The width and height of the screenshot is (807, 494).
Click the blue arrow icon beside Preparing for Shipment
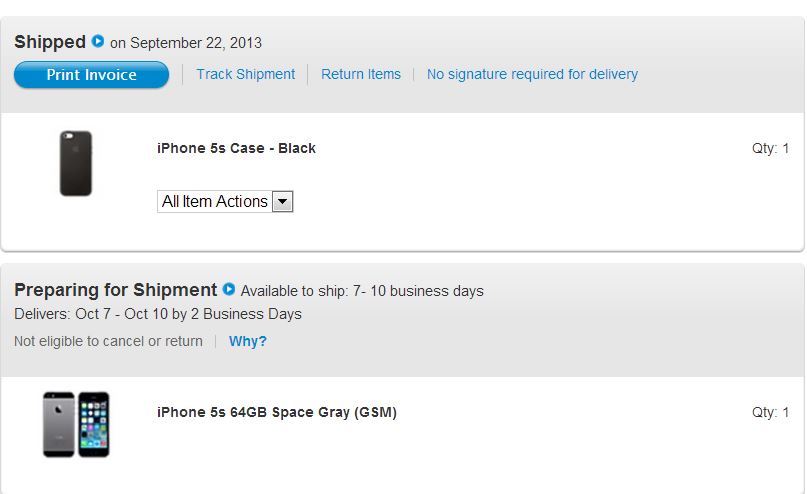229,289
